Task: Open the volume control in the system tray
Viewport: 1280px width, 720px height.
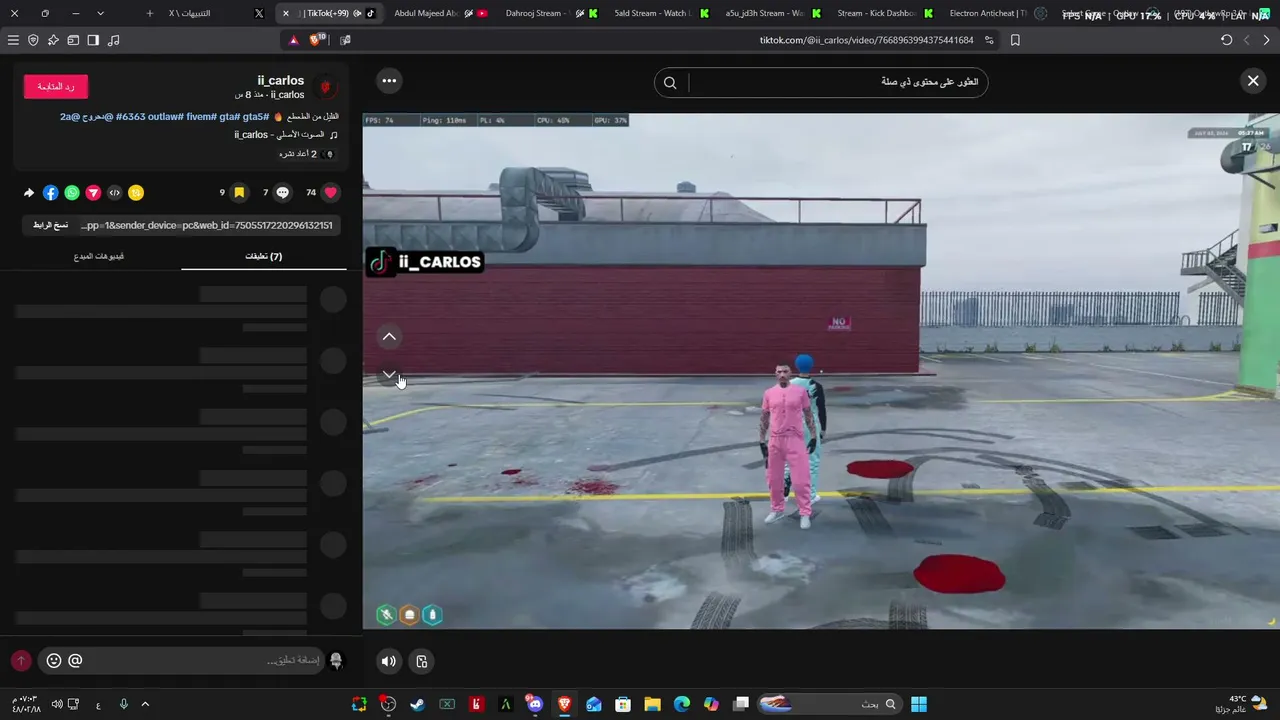Action: click(x=57, y=704)
